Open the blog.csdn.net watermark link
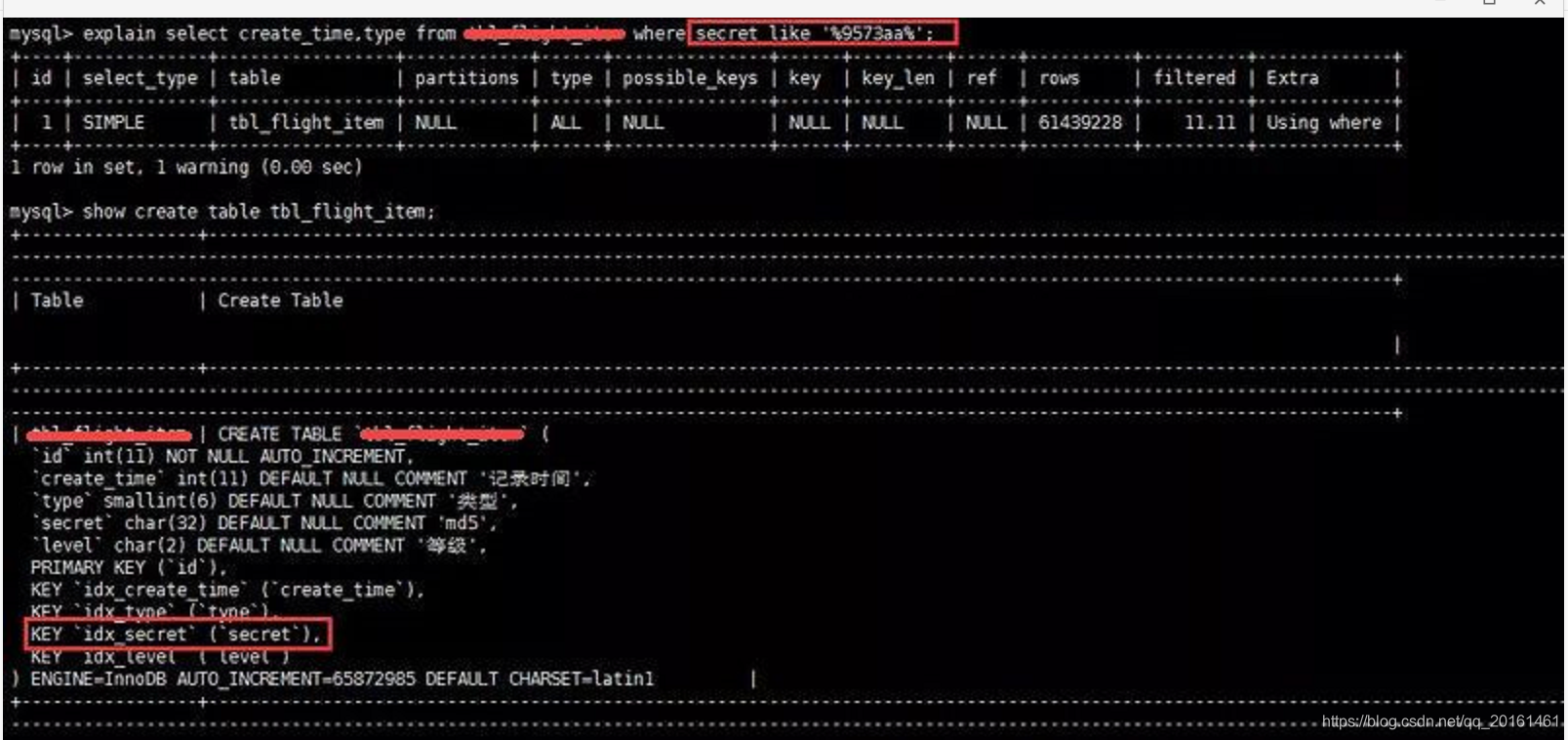Screen dimensions: 1568x740 pyautogui.click(x=1440, y=721)
